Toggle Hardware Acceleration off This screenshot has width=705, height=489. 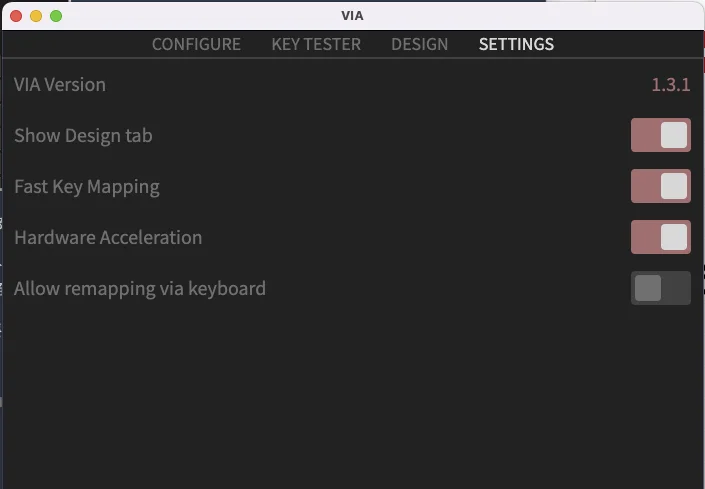coord(660,237)
